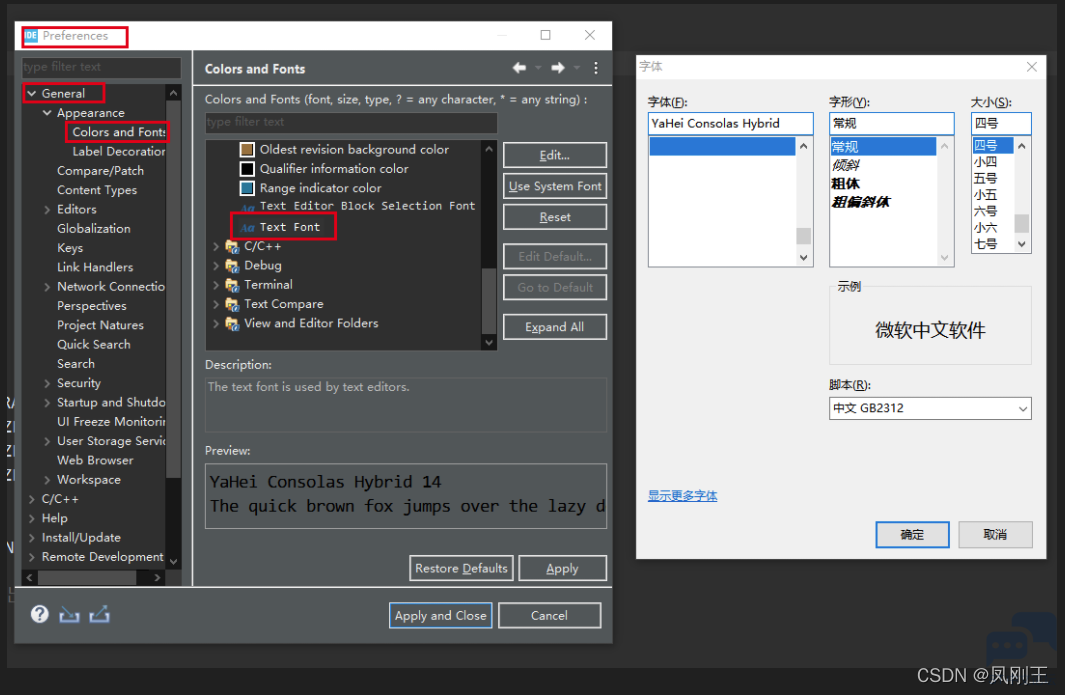
Task: Click 确定 in the font dialog
Action: pyautogui.click(x=912, y=535)
